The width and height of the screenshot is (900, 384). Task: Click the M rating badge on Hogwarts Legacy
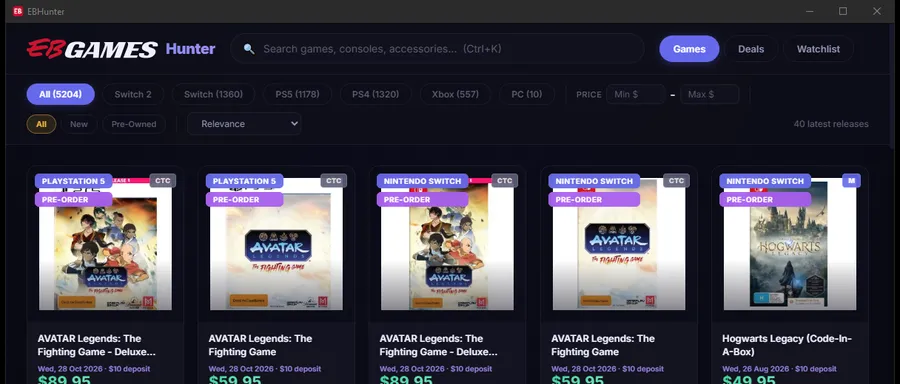[x=851, y=181]
